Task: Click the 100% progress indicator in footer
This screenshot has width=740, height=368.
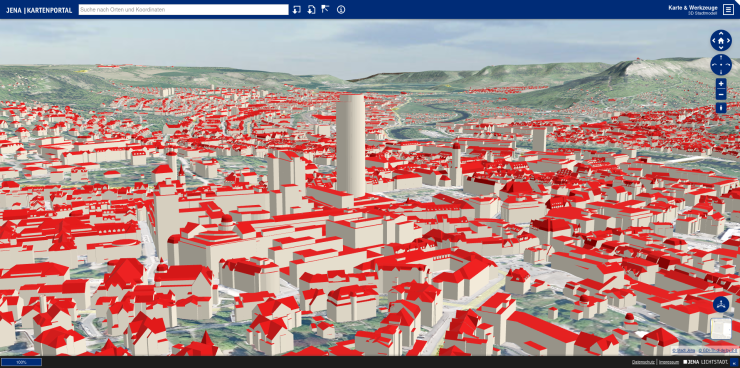Action: [x=21, y=362]
